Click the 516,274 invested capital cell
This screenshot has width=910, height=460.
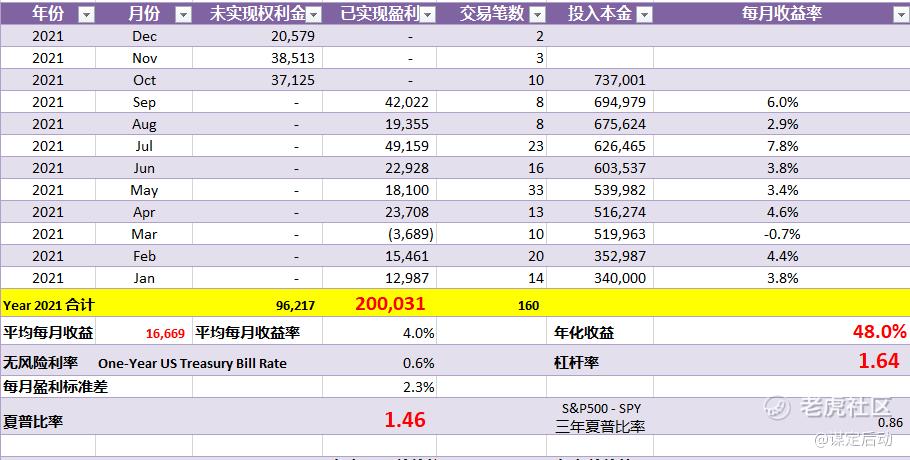[x=600, y=212]
